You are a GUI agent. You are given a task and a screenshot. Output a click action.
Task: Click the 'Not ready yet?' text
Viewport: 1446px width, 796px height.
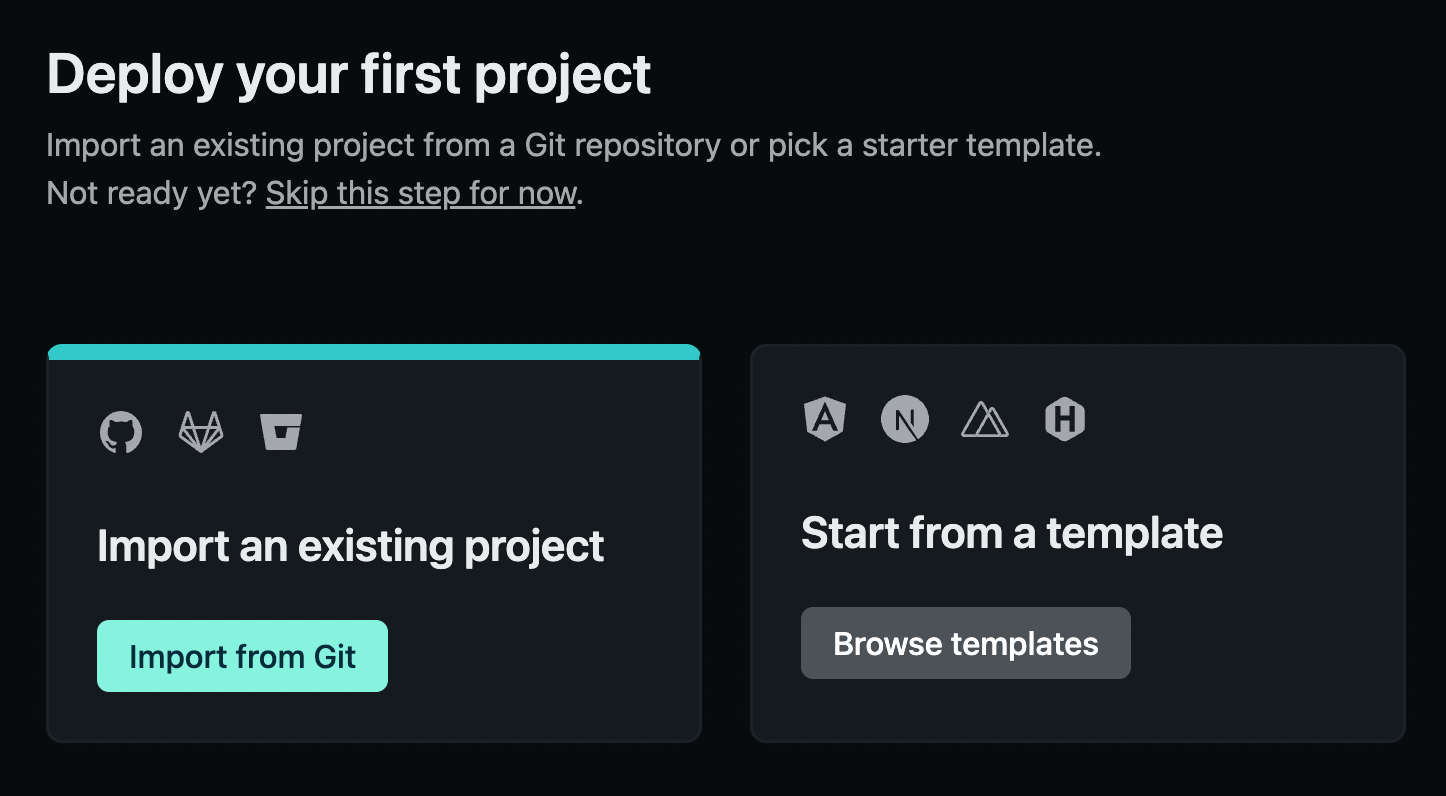point(152,193)
